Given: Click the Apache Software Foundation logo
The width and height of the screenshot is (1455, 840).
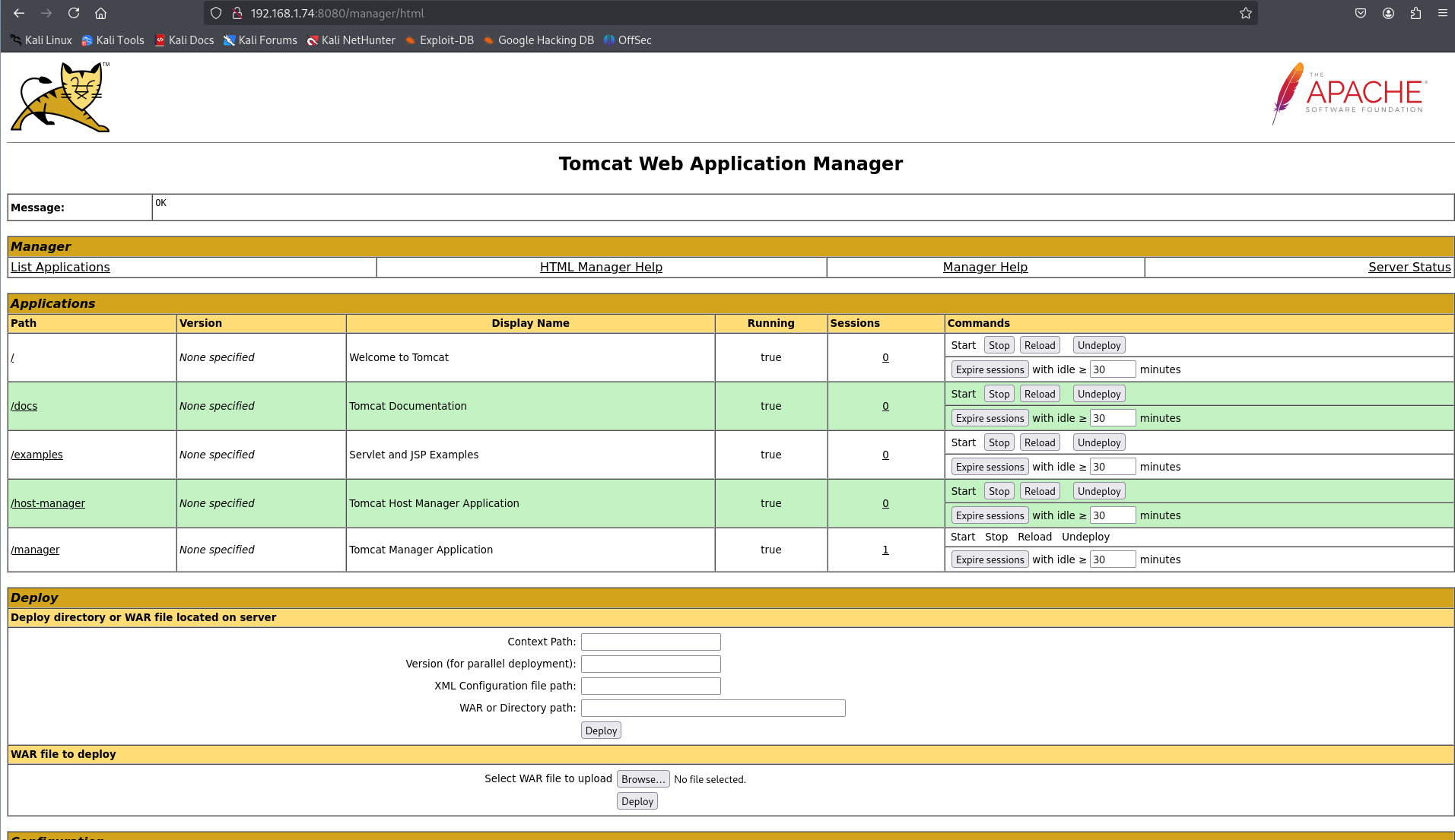Looking at the screenshot, I should coord(1350,94).
